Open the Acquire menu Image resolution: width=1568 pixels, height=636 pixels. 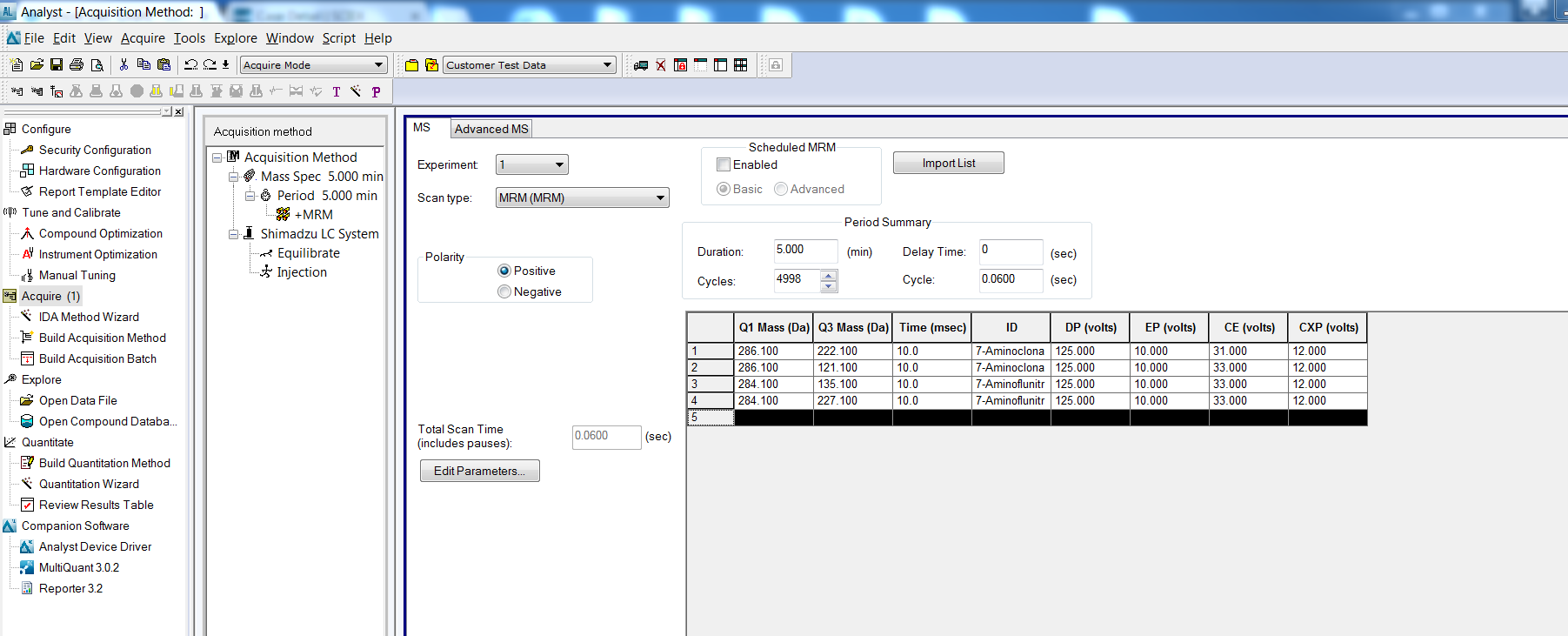click(143, 38)
